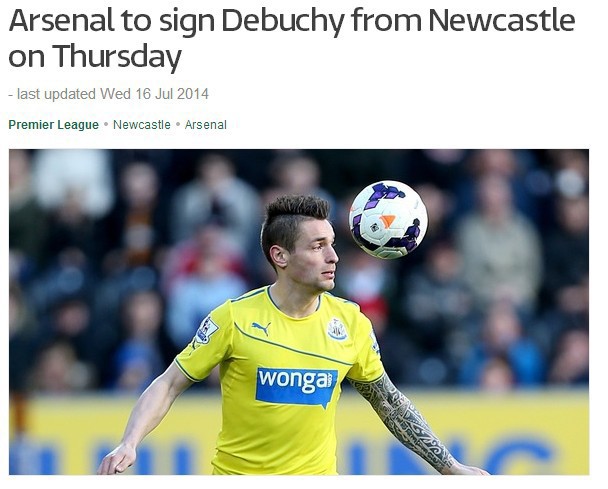Click the player's tattooed forearm

click(x=405, y=421)
